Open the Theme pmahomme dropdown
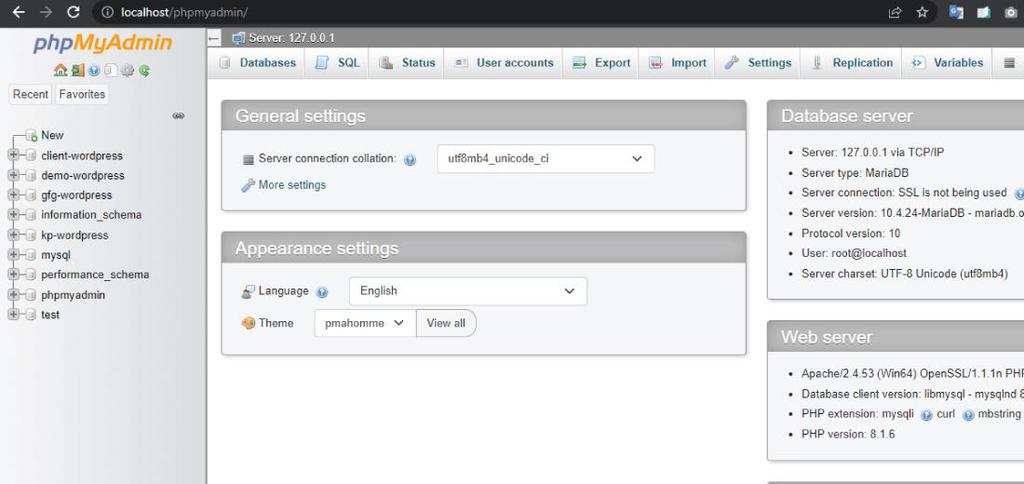This screenshot has height=484, width=1024. tap(365, 323)
